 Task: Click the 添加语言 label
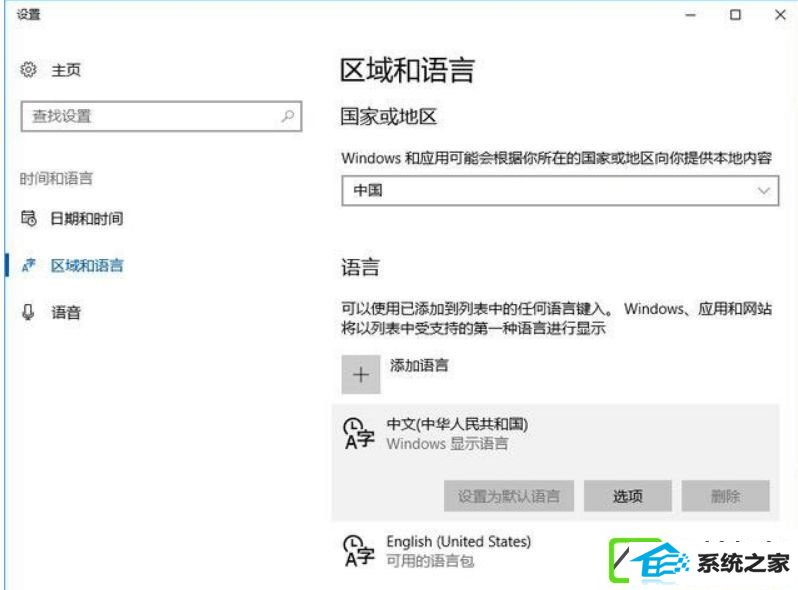(x=419, y=365)
